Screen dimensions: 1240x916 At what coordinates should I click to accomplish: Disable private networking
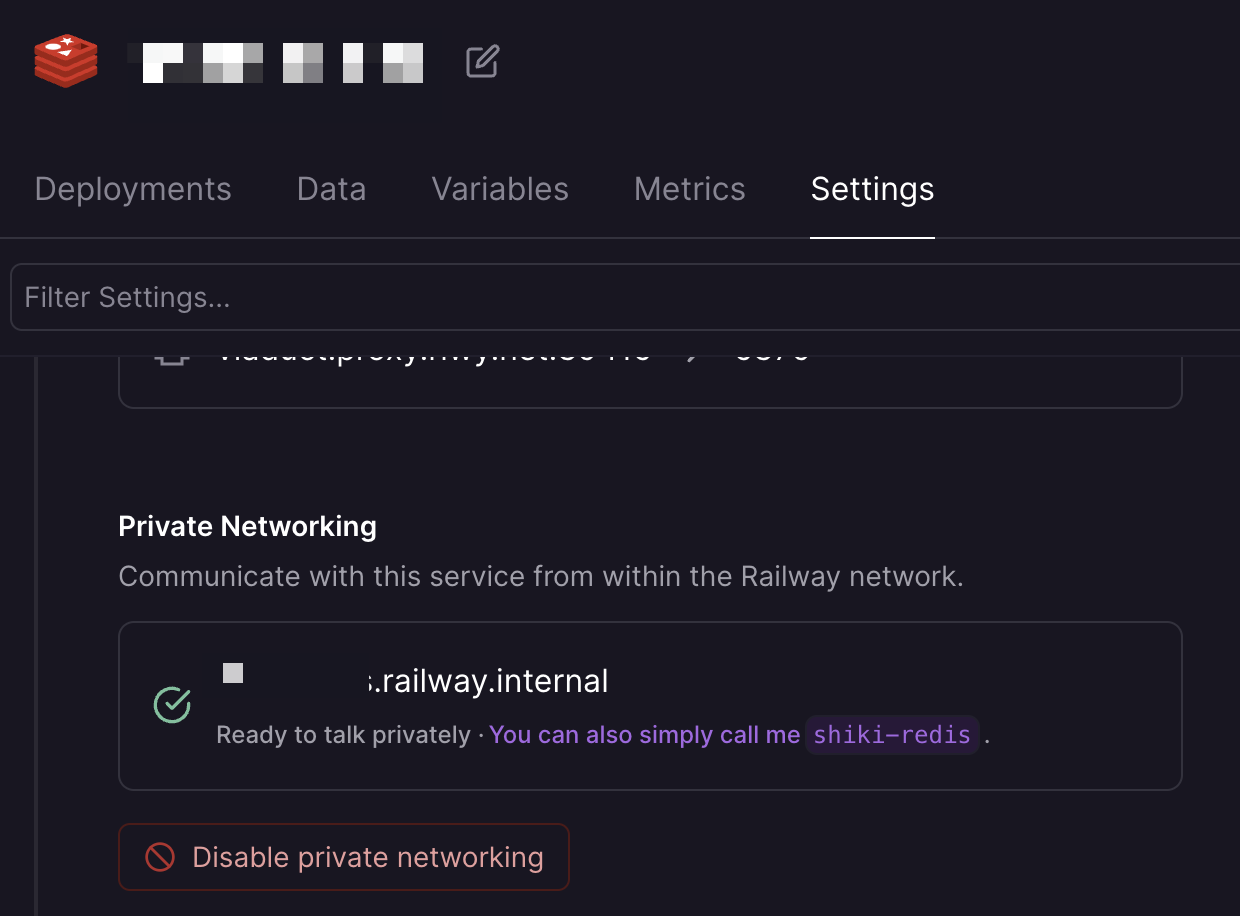[344, 856]
